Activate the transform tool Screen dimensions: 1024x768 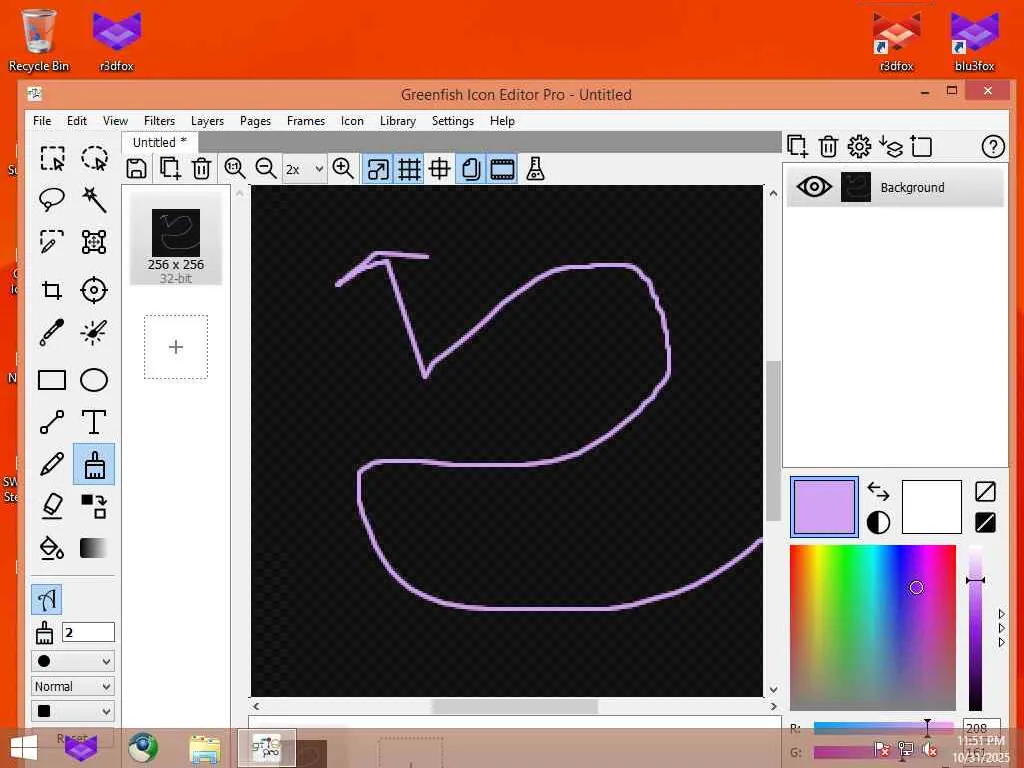coord(94,242)
